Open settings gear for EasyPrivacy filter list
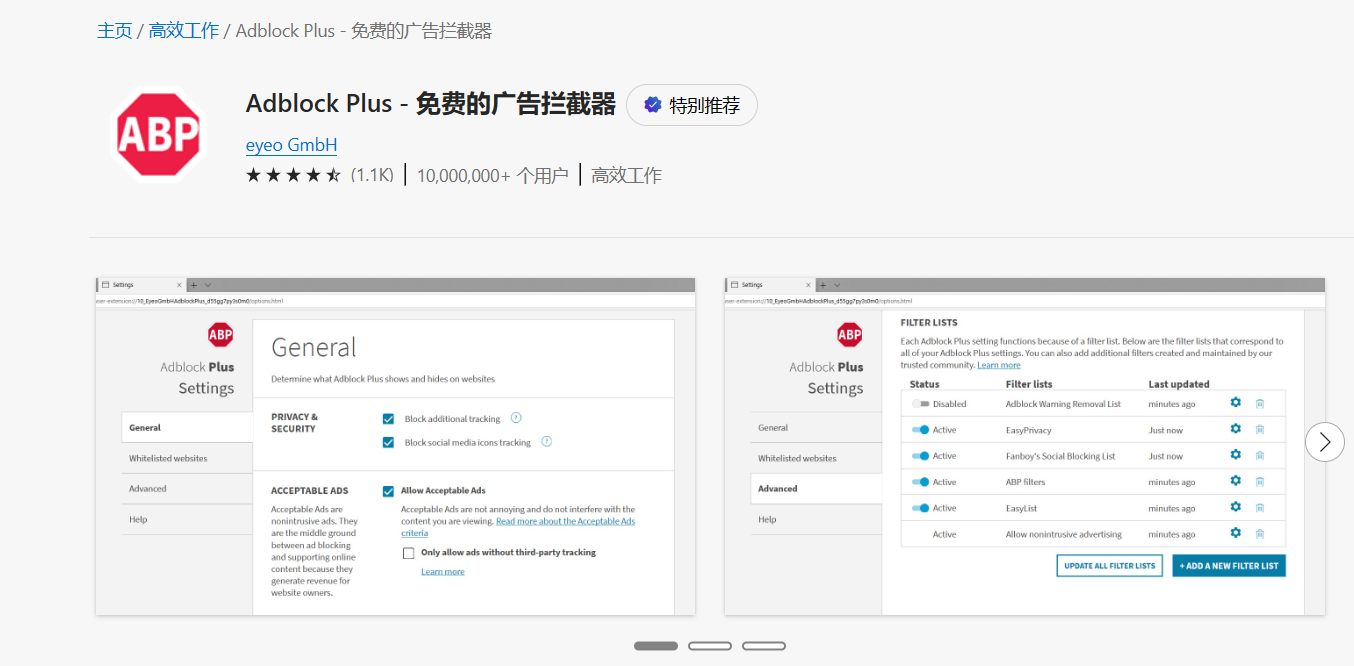The width and height of the screenshot is (1354, 666). pos(1235,429)
